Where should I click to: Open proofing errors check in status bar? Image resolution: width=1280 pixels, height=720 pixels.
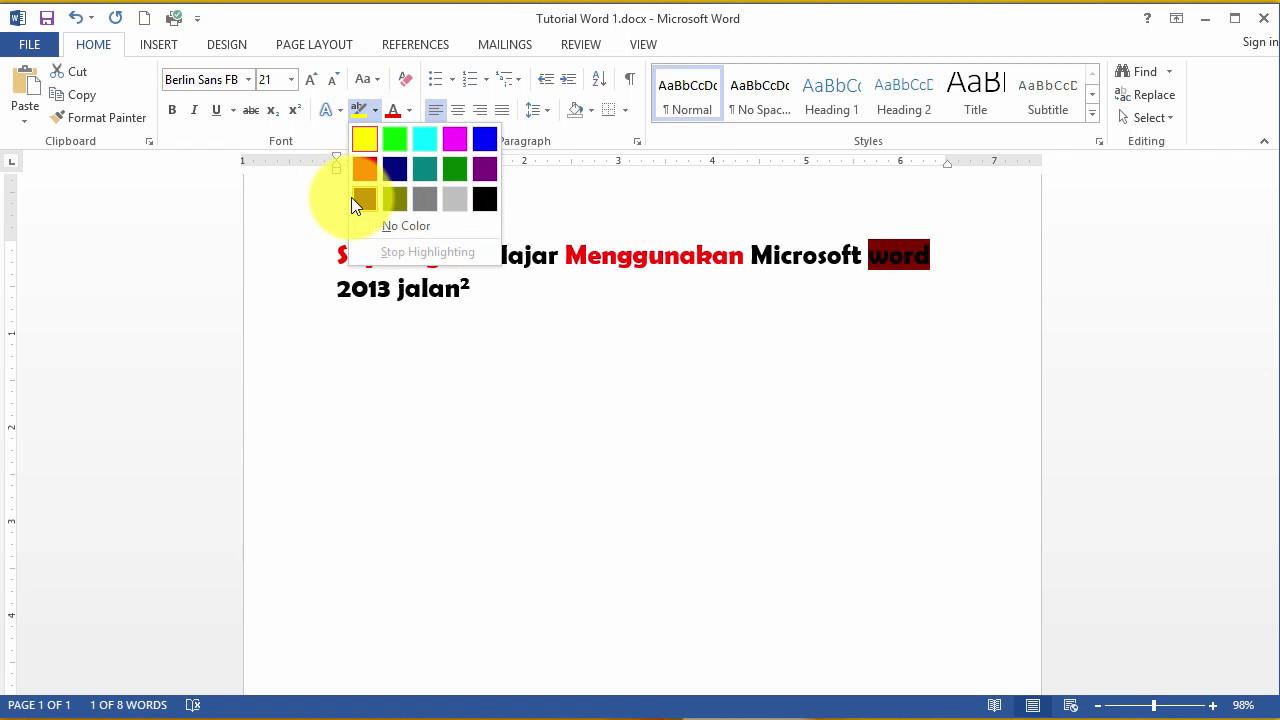[x=193, y=705]
